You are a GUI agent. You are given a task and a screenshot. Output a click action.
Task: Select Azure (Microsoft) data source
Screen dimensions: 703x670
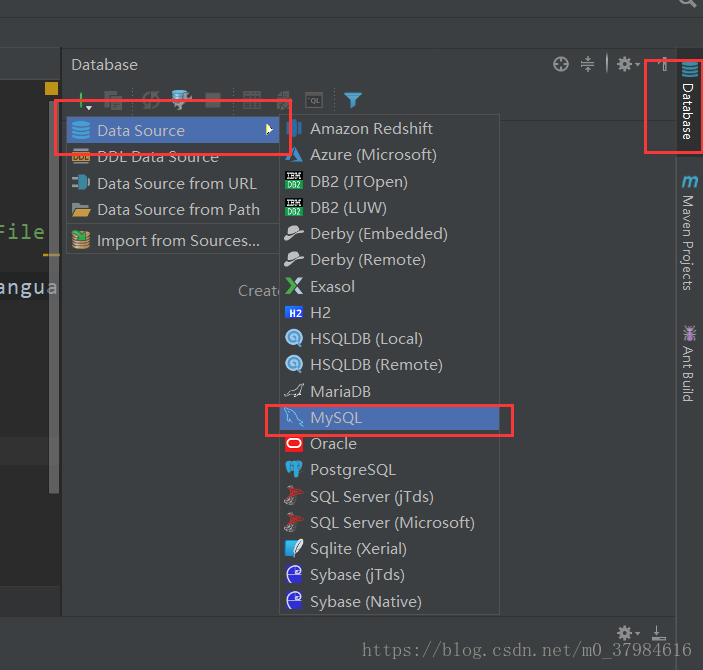tap(389, 155)
